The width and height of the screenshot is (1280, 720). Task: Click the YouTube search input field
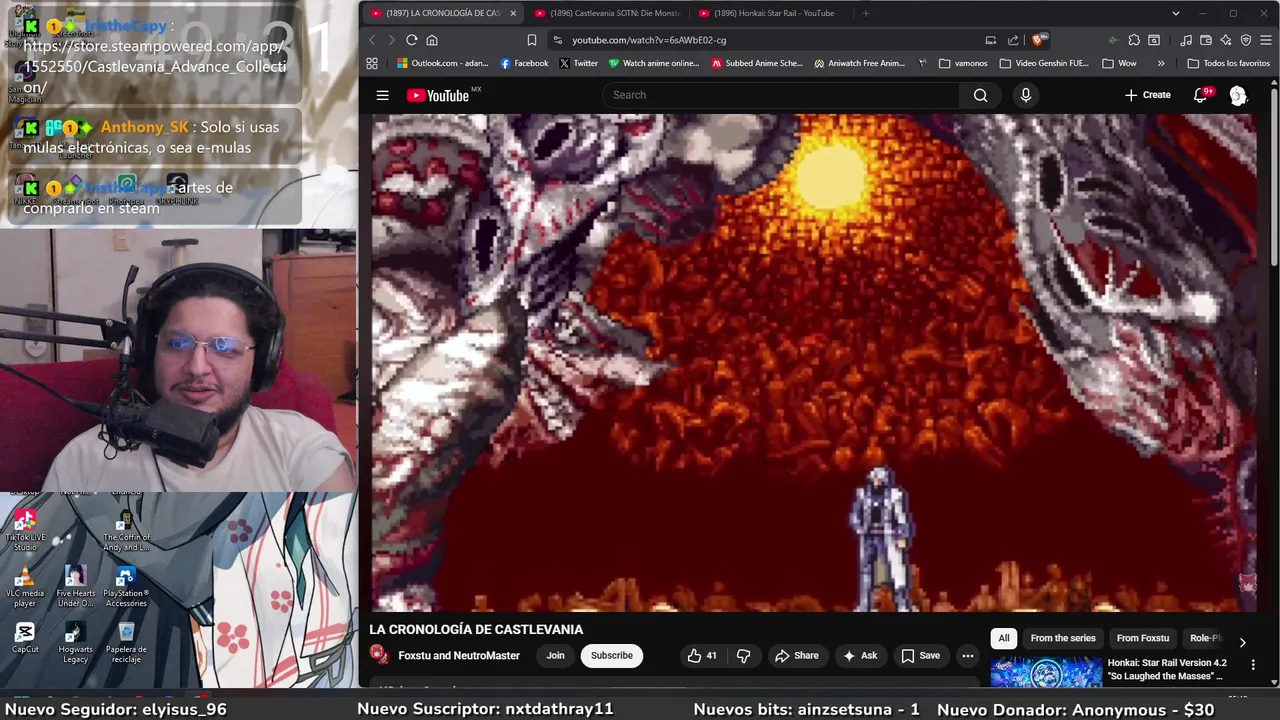click(780, 95)
